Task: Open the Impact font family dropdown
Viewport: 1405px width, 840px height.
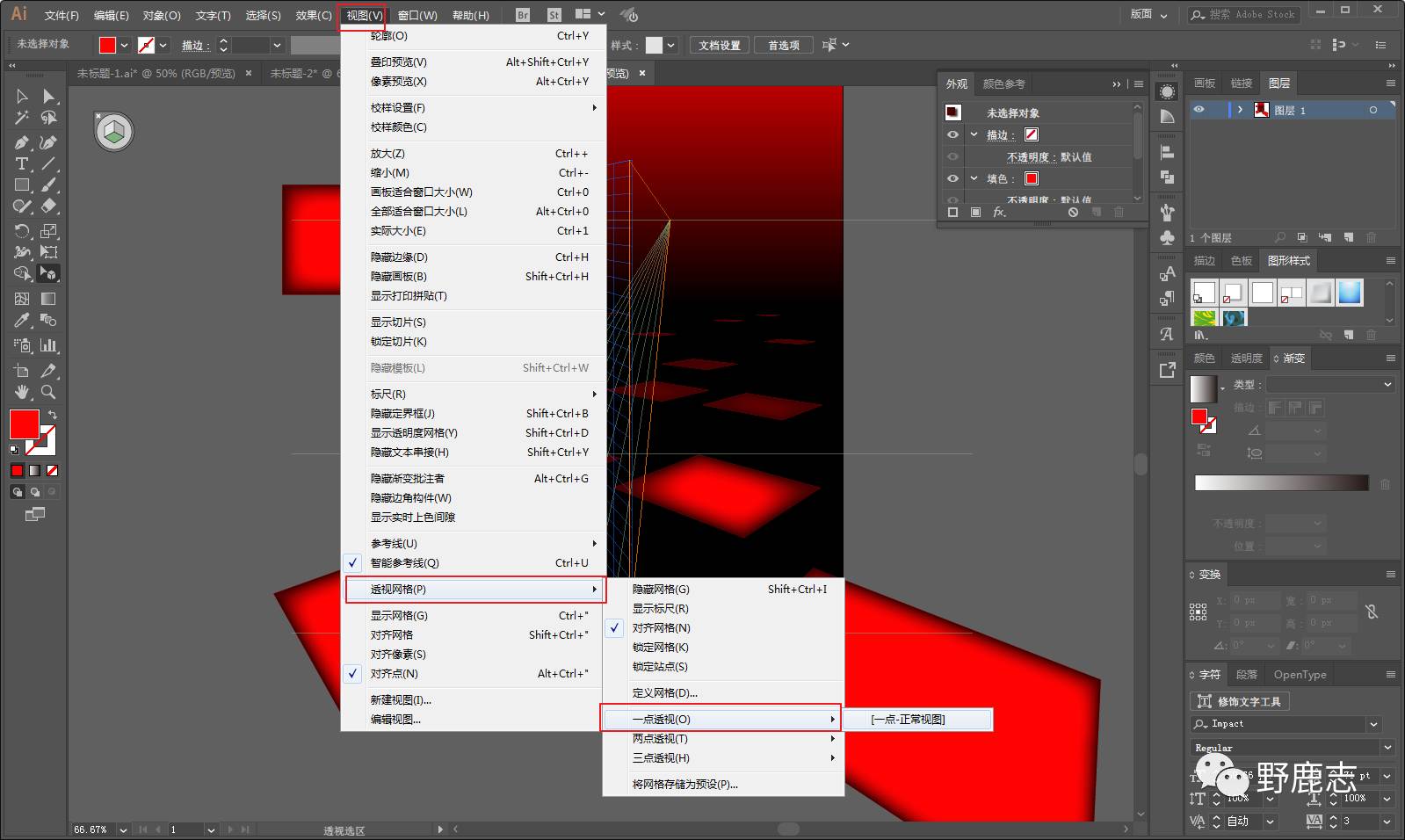Action: click(1373, 724)
